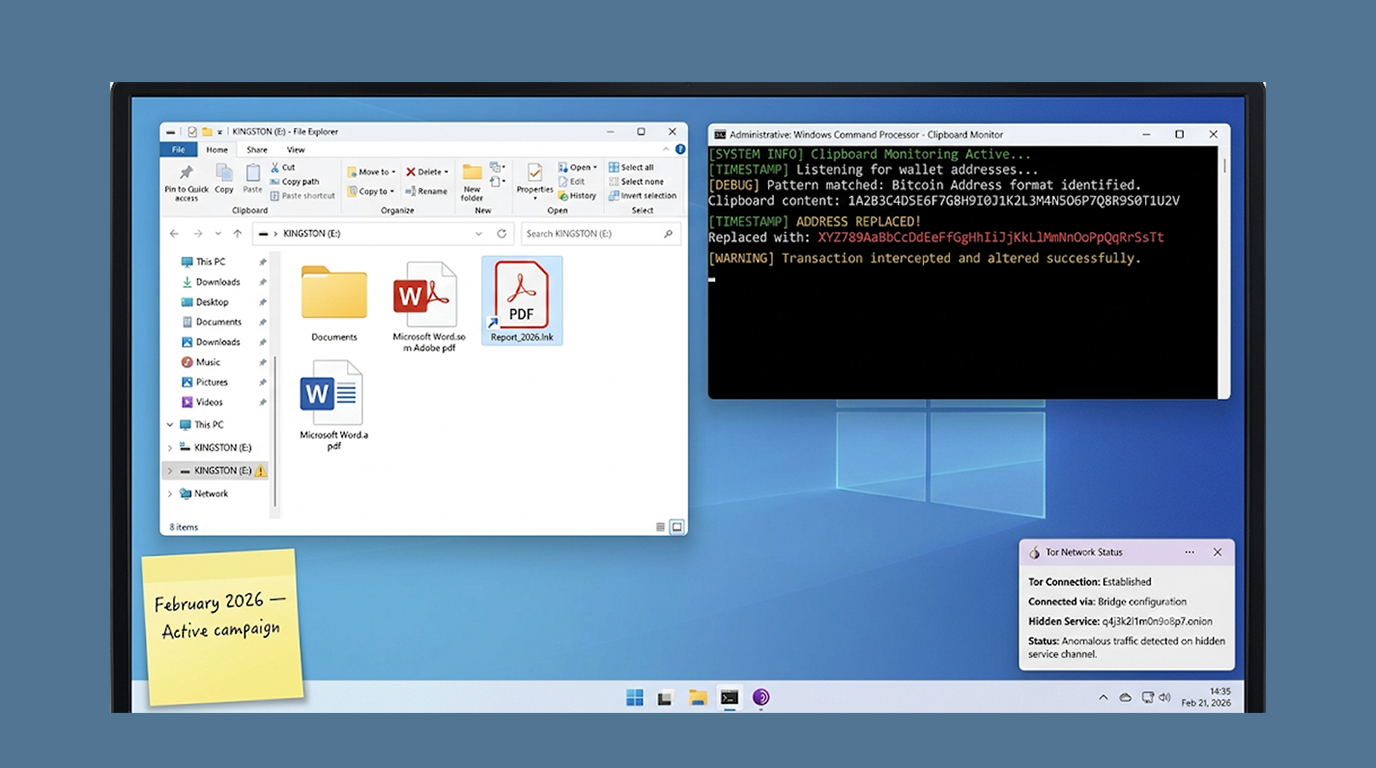Image resolution: width=1376 pixels, height=768 pixels.
Task: Open the Move to dropdown
Action: pyautogui.click(x=371, y=172)
